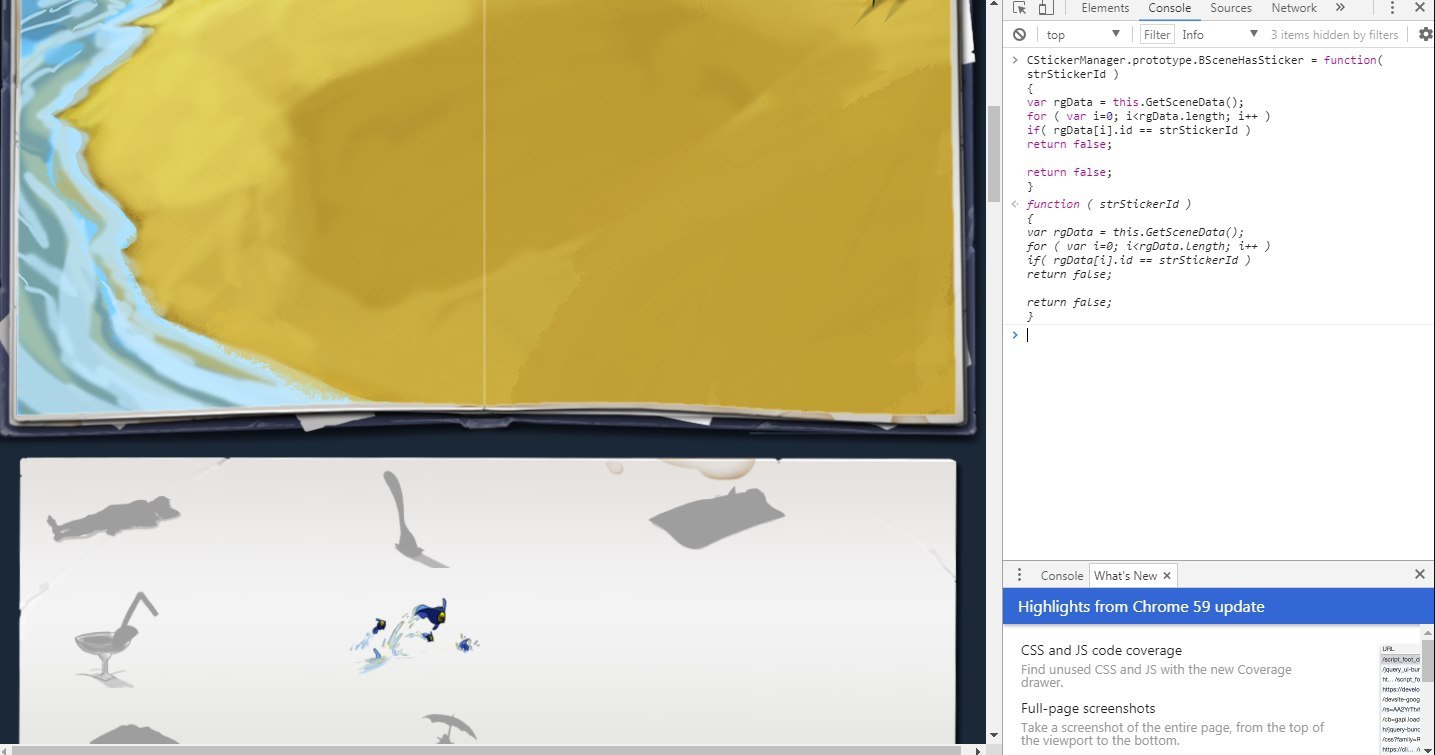This screenshot has height=755, width=1435.
Task: Select the lying sunbather sticker silhouette
Action: click(x=112, y=518)
